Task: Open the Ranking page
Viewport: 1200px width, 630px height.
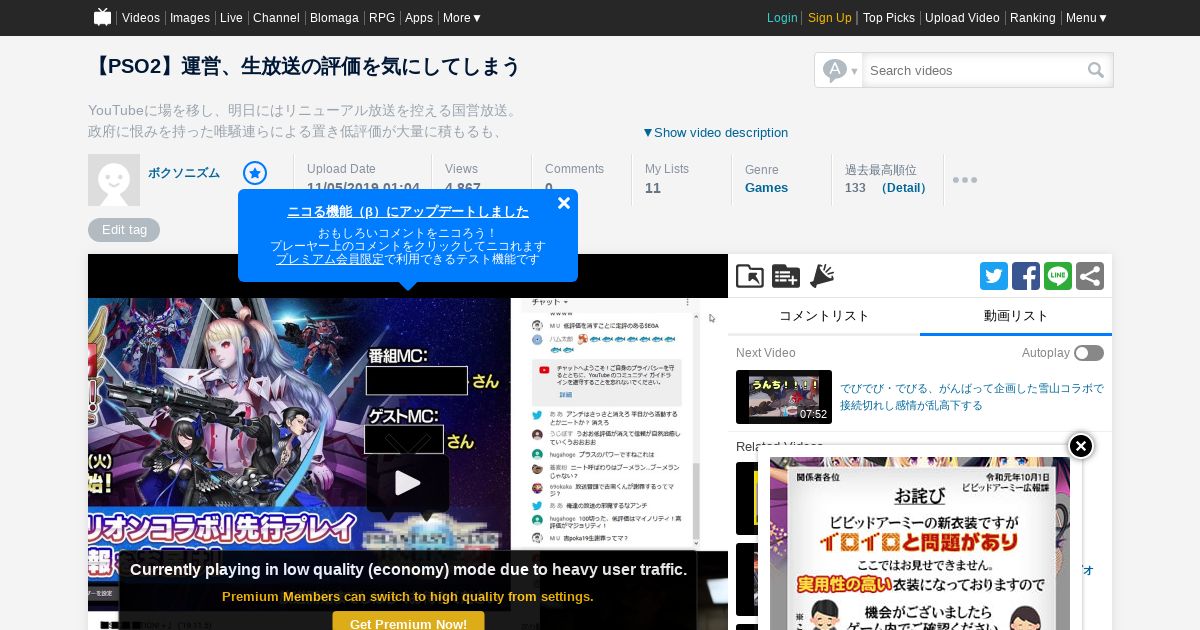Action: 1032,18
